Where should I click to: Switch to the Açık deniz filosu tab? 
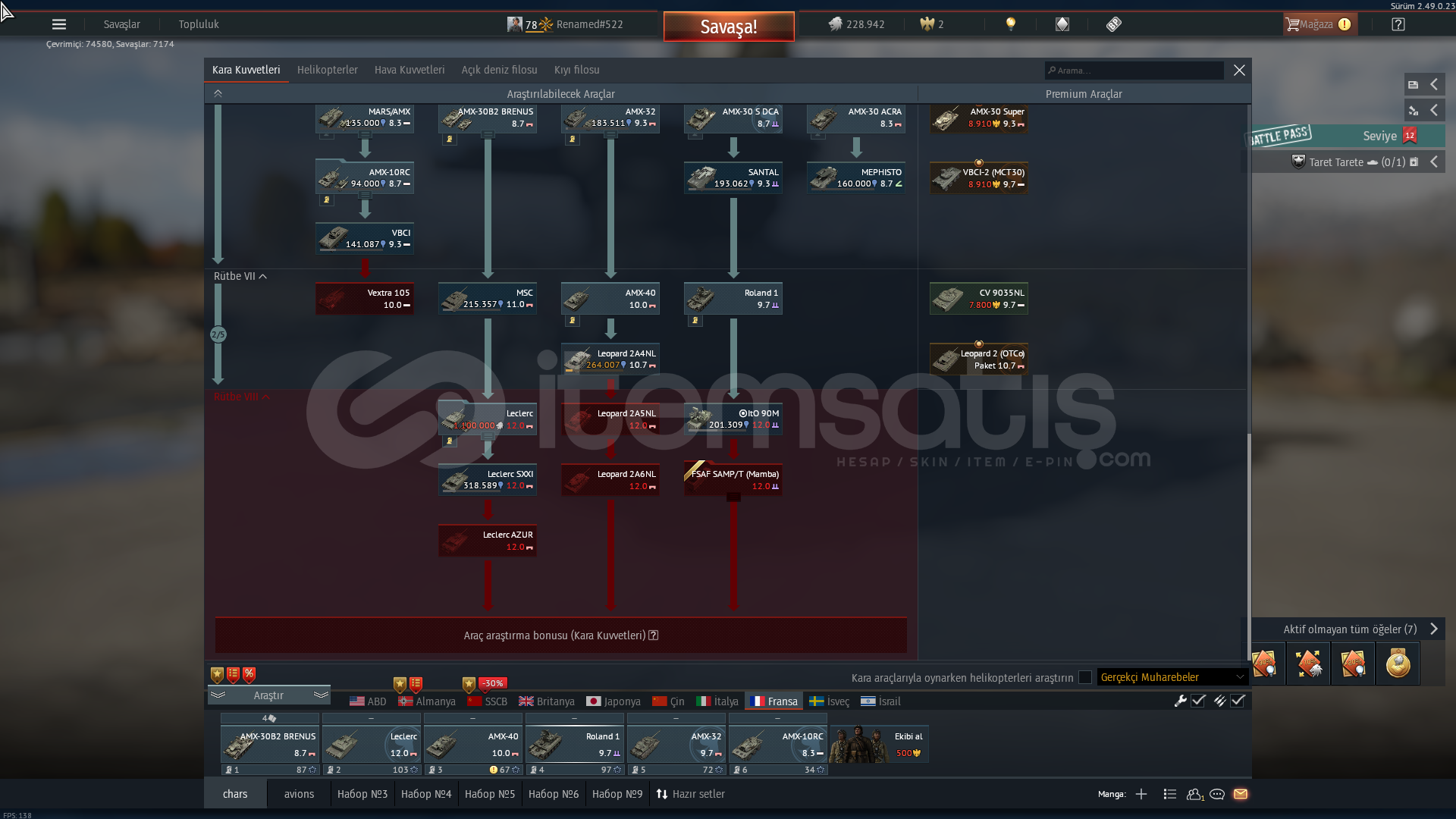(499, 70)
